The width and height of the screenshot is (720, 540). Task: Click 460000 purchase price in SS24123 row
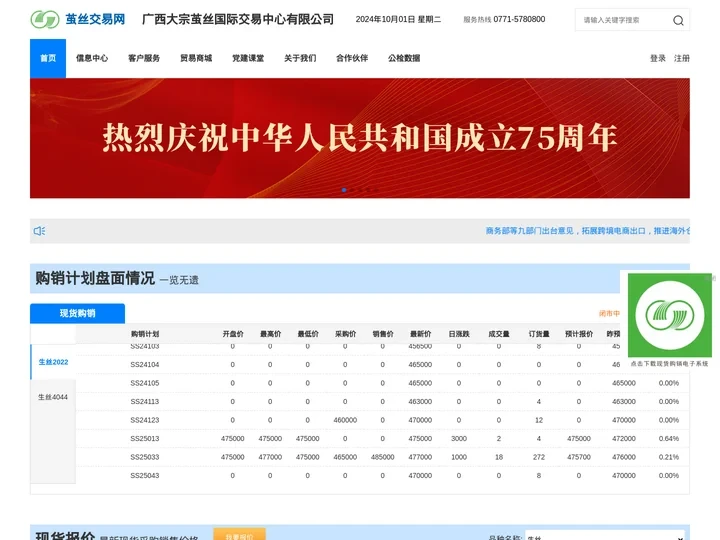[x=345, y=420]
